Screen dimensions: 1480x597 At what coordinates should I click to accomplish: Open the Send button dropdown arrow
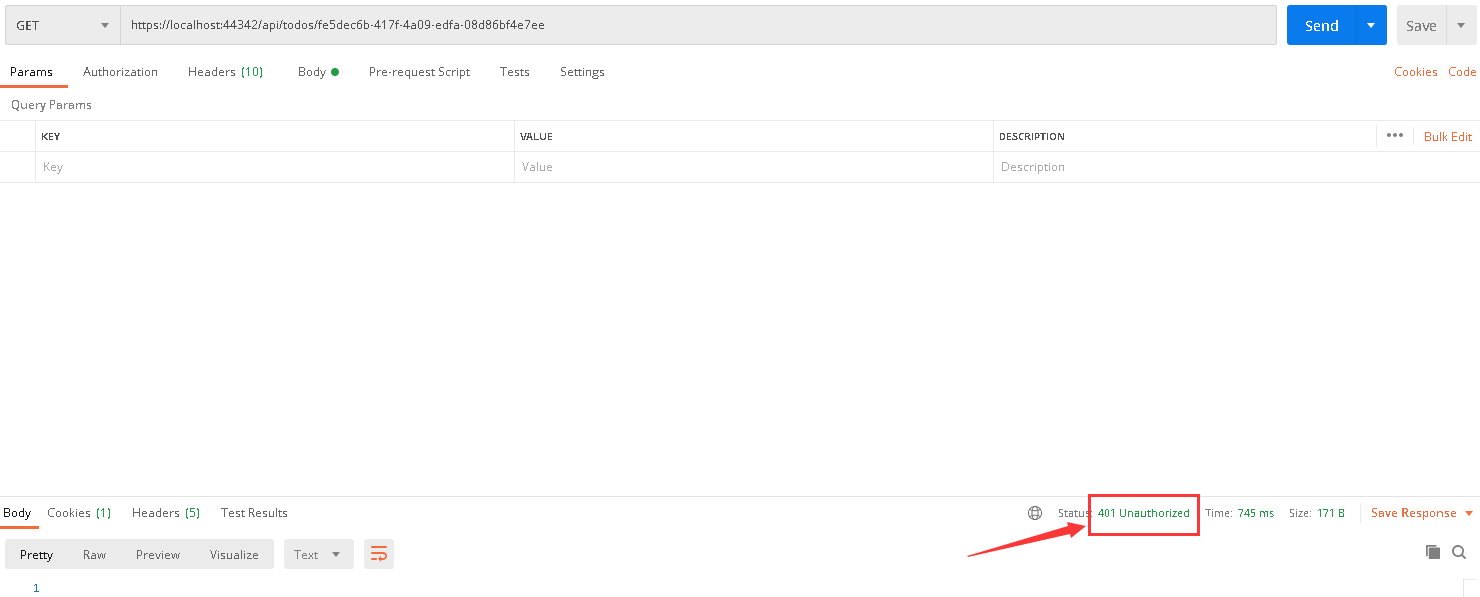(x=1371, y=26)
